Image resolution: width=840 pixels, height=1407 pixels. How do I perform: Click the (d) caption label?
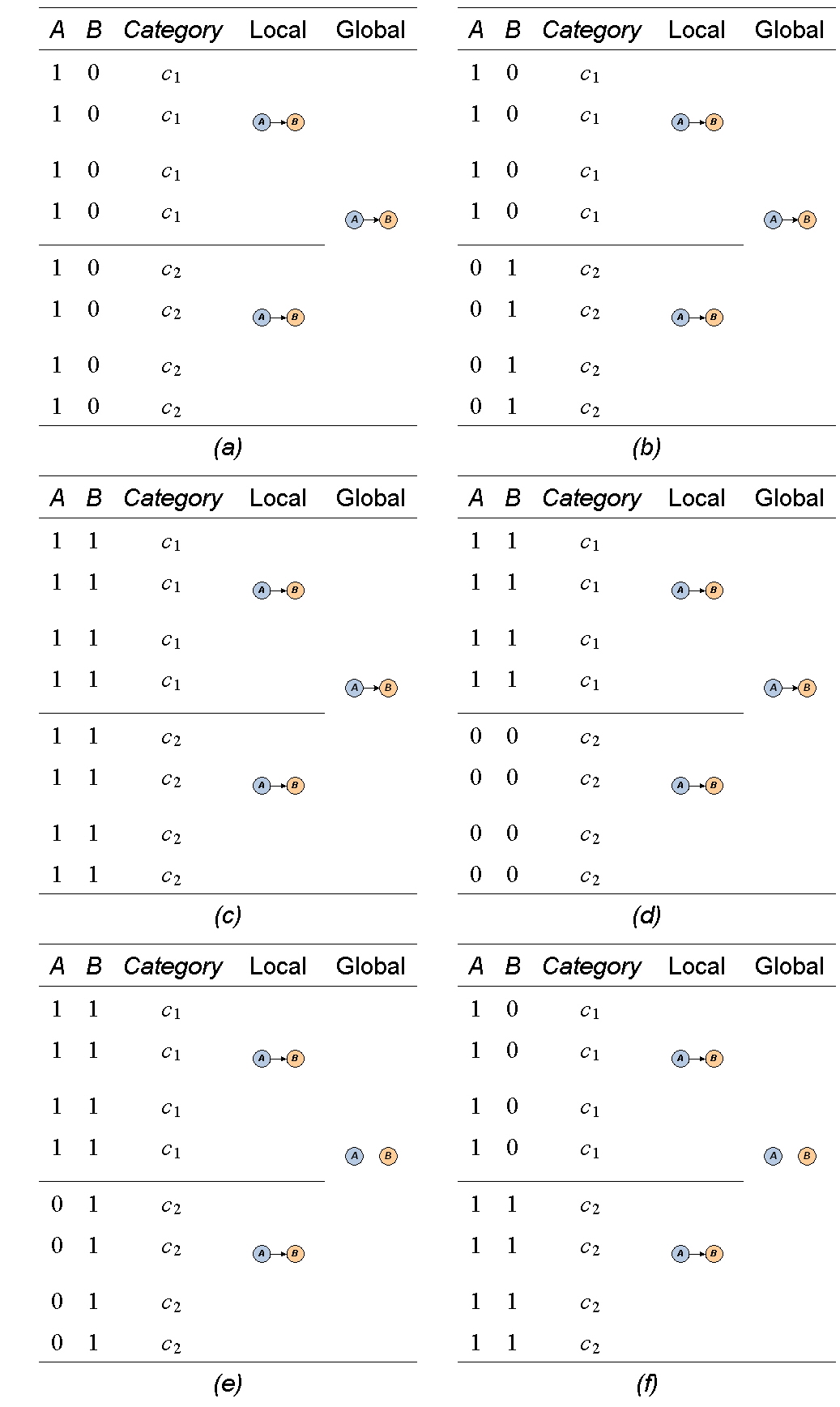(646, 915)
